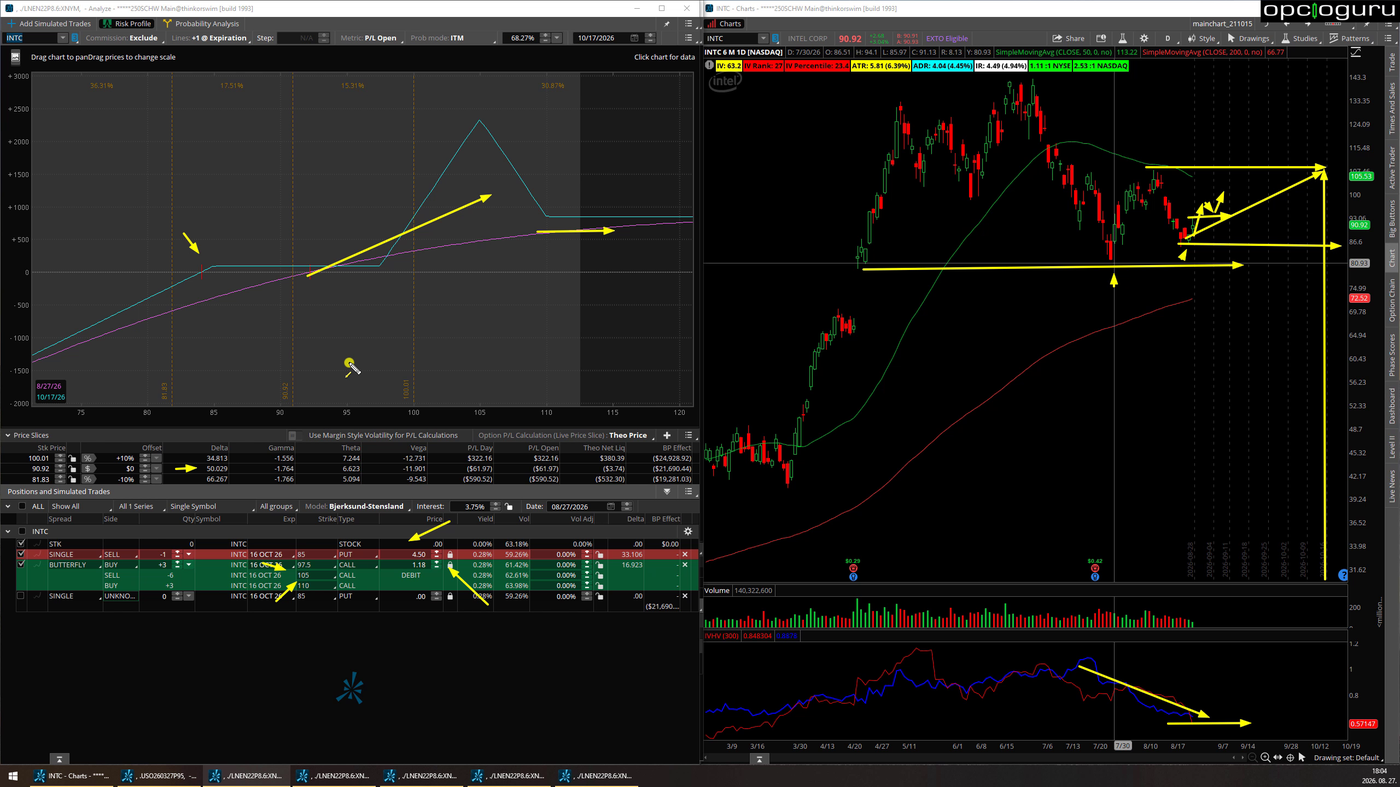The height and width of the screenshot is (787, 1400).
Task: Switch to INTC - Charts taskbar item
Action: [x=72, y=776]
